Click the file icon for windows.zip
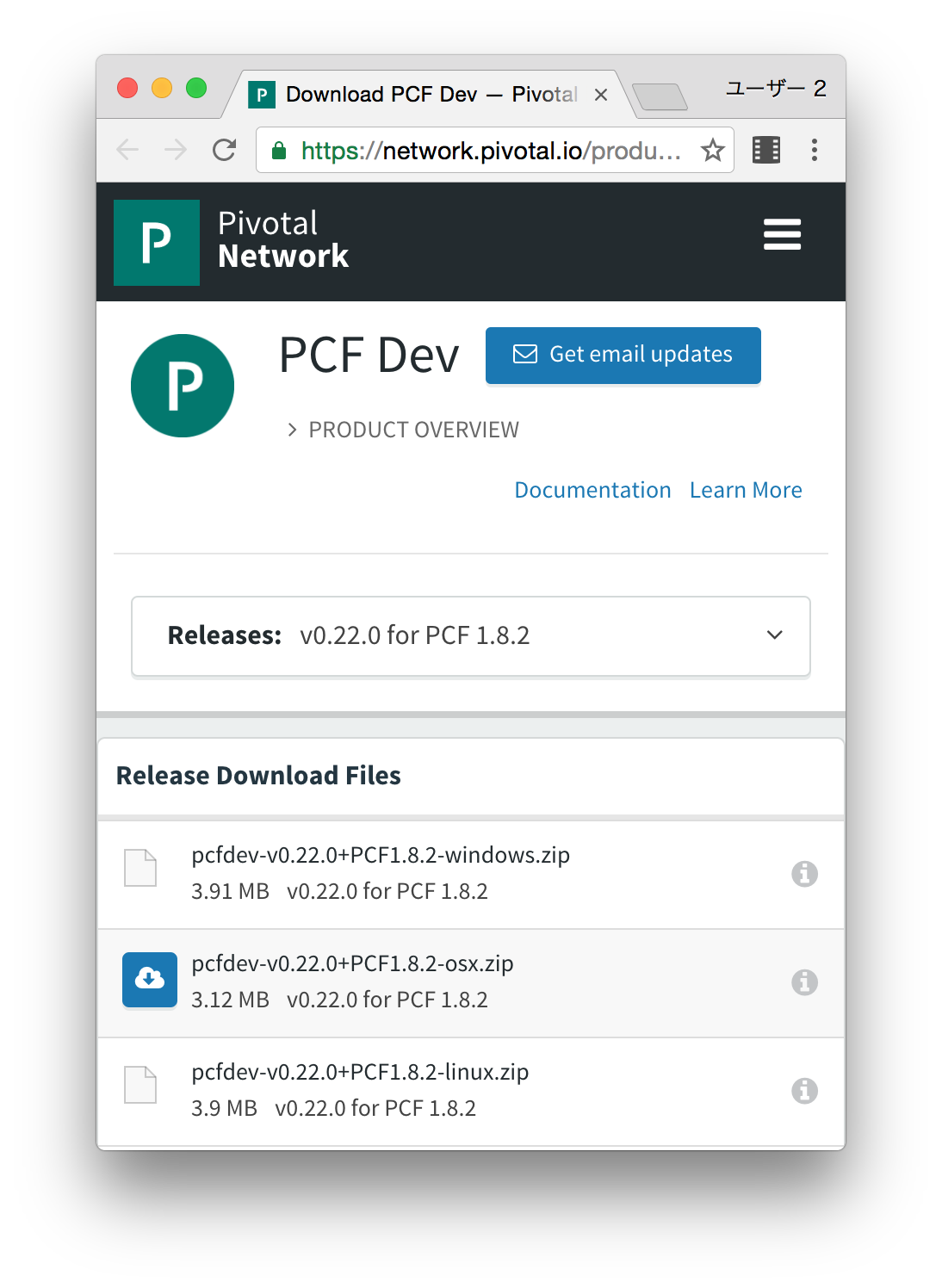 coord(140,868)
